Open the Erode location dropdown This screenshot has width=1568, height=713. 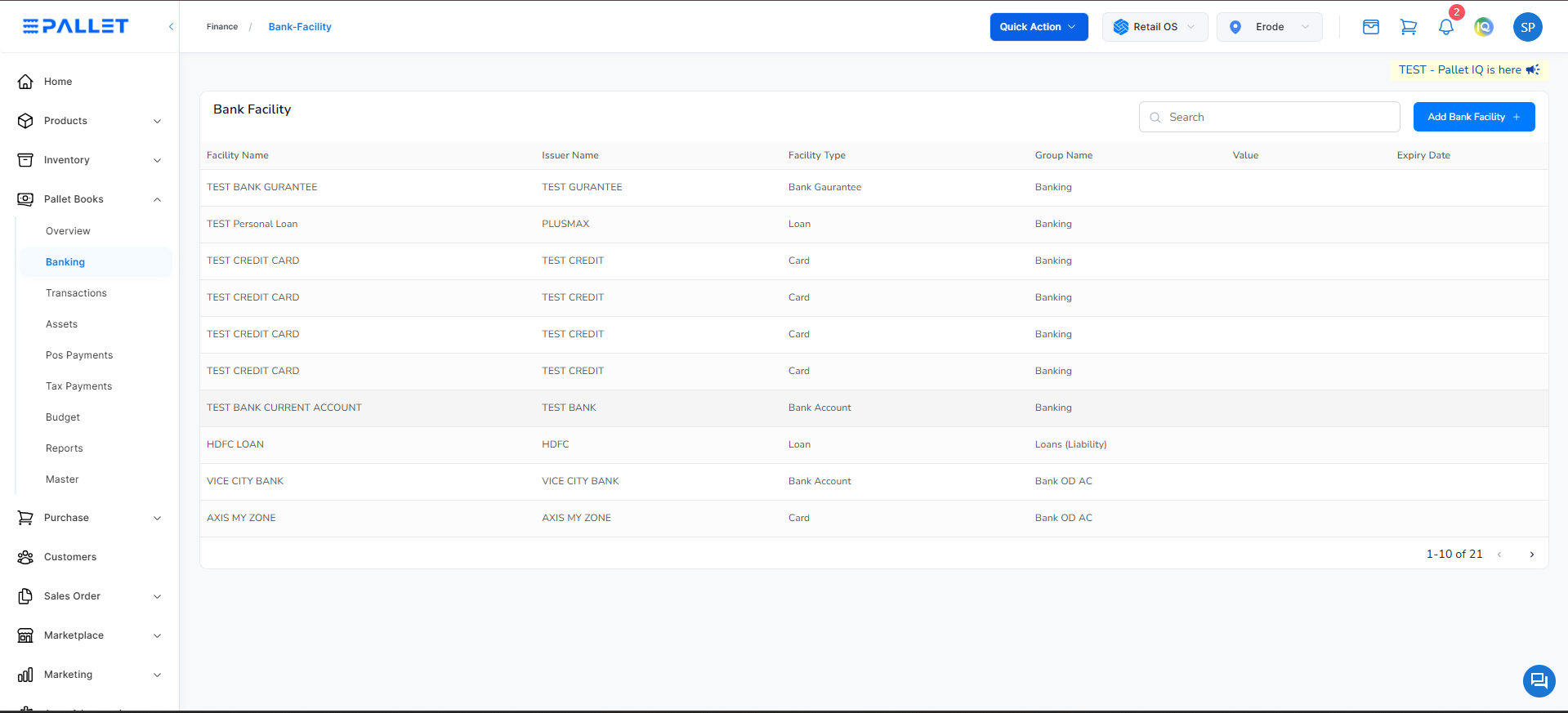(1268, 27)
